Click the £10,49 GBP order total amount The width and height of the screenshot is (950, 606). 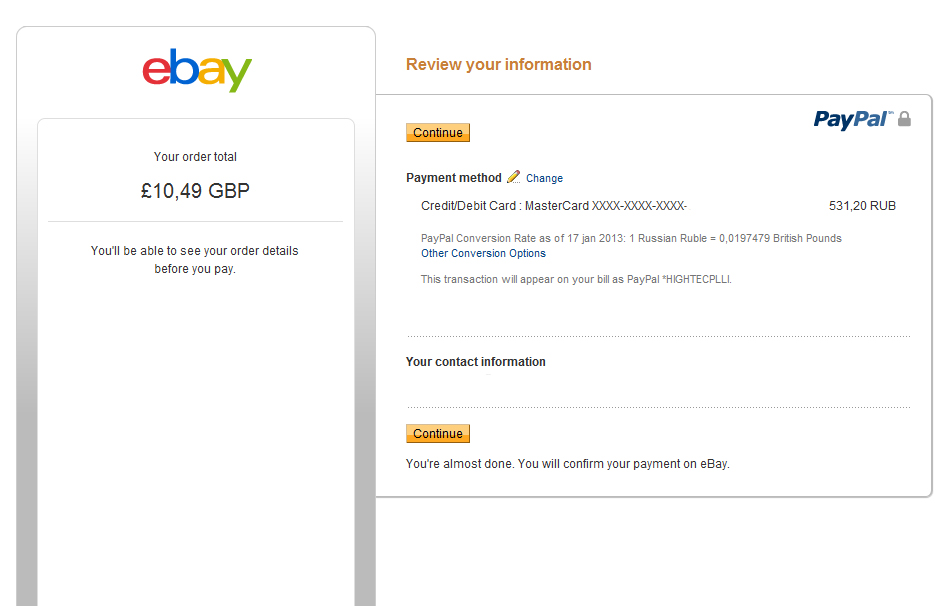click(x=195, y=191)
